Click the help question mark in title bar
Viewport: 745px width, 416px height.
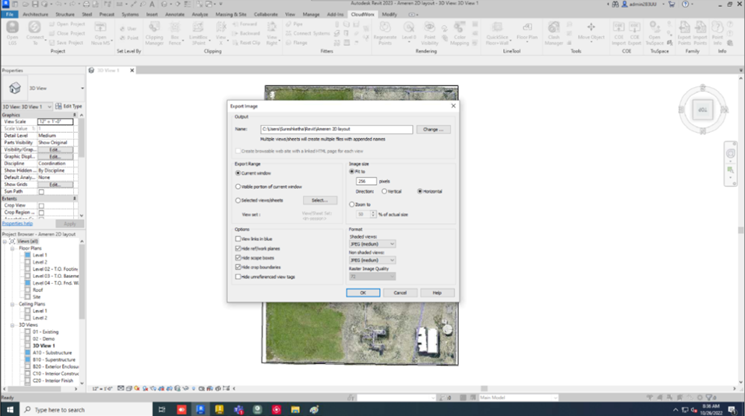[x=685, y=4]
